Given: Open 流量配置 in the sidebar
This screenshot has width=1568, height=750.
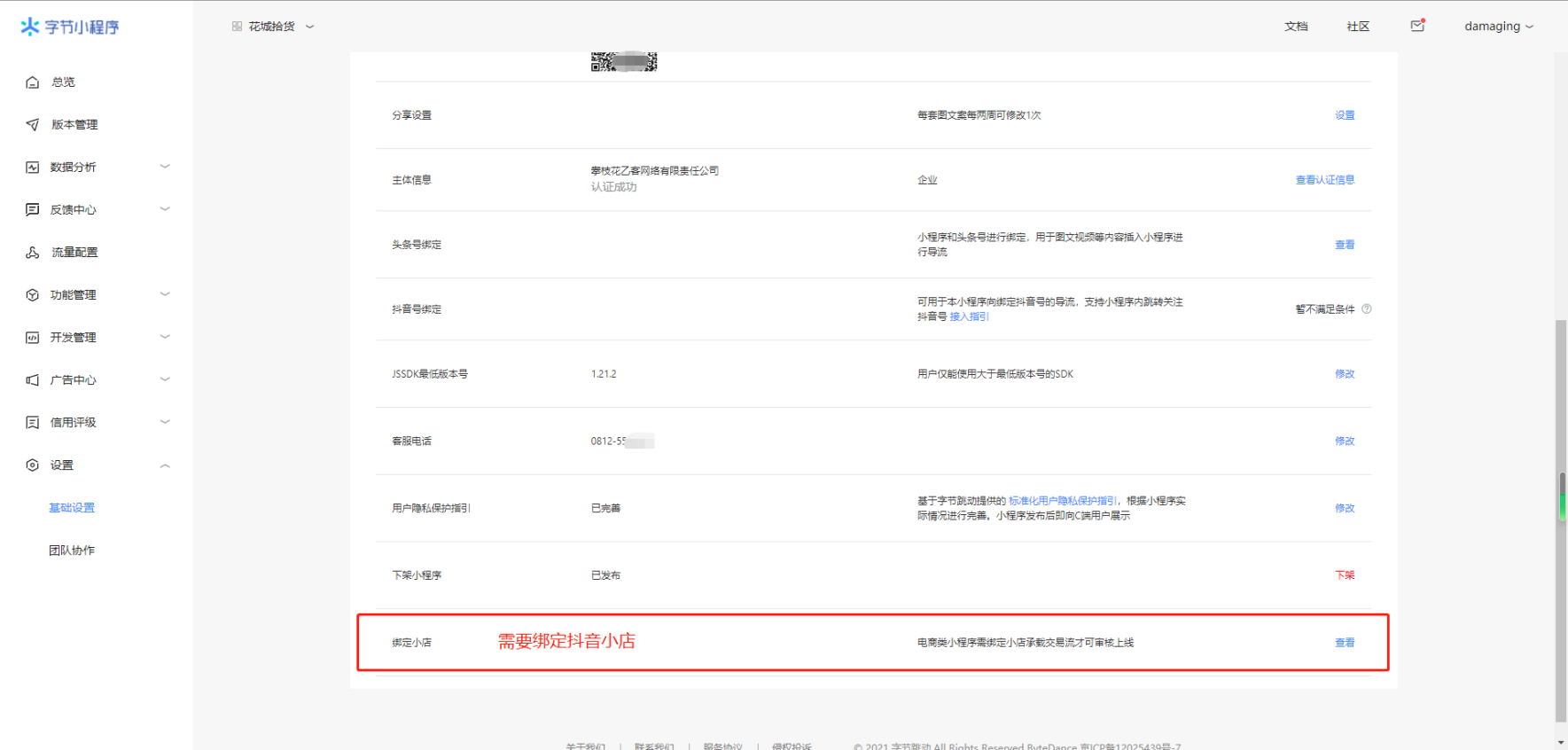Looking at the screenshot, I should pos(74,253).
